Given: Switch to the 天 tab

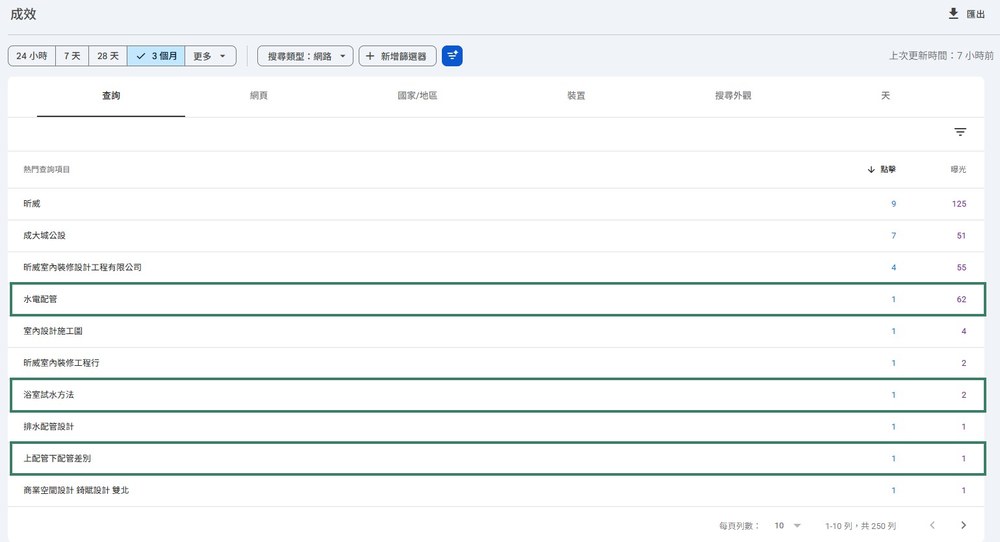Looking at the screenshot, I should [x=885, y=96].
